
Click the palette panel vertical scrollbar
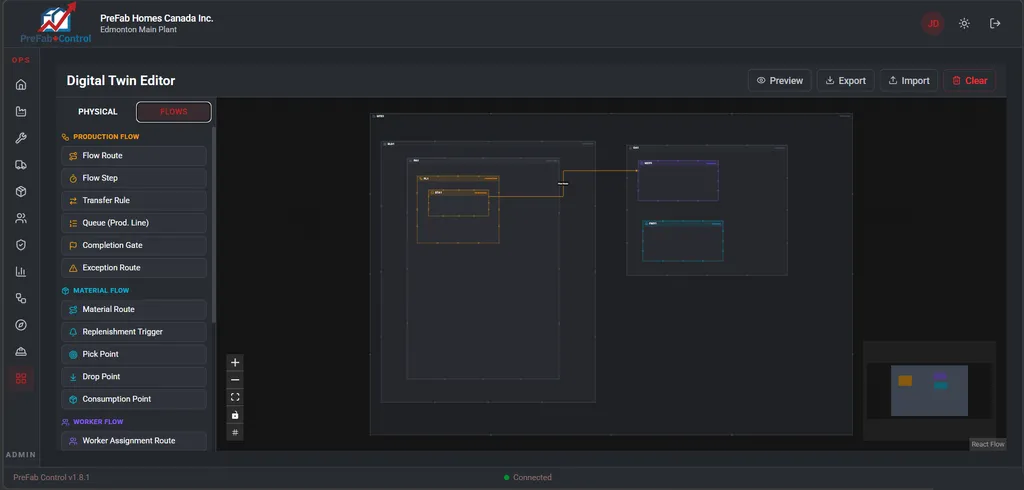point(214,224)
